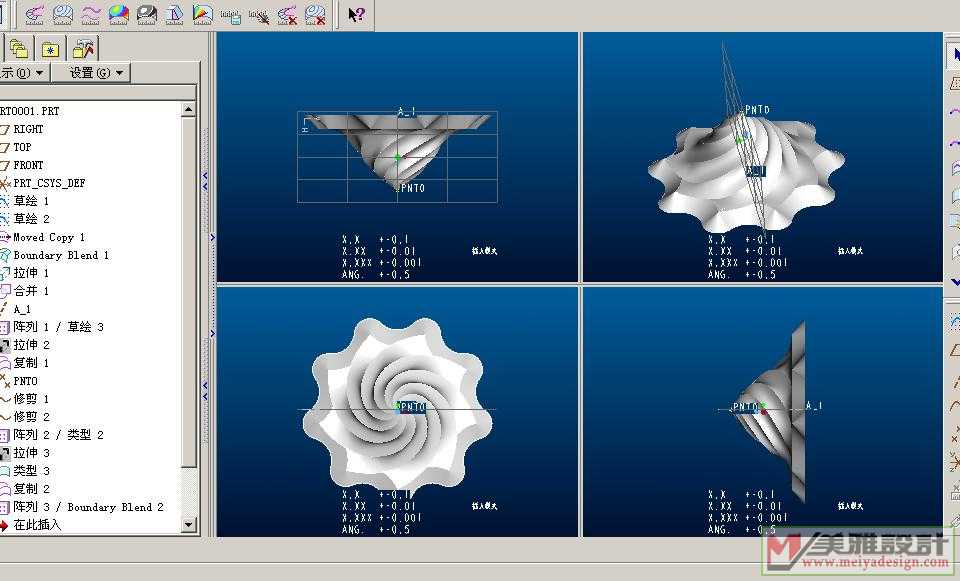Click 阵列 3 / Boundary Blend 2 item
This screenshot has height=581, width=960.
87,507
